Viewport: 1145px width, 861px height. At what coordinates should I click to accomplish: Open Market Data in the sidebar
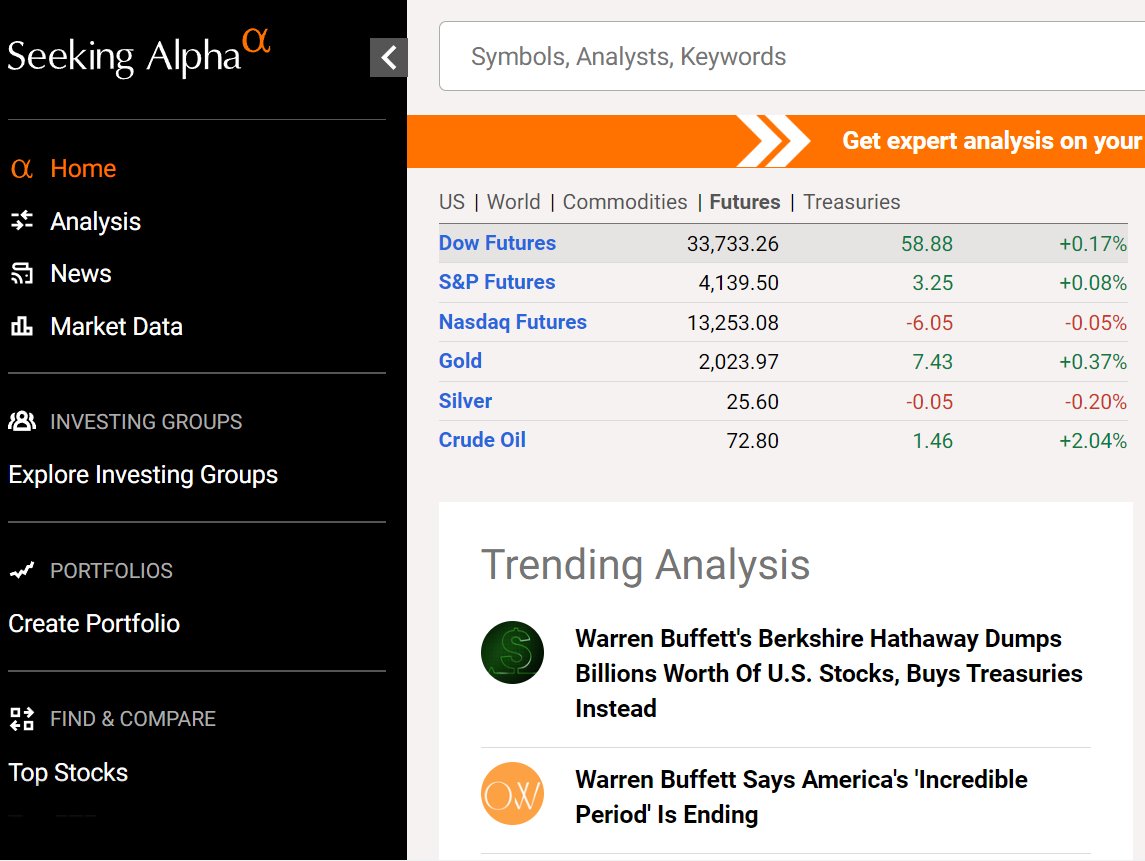point(117,326)
